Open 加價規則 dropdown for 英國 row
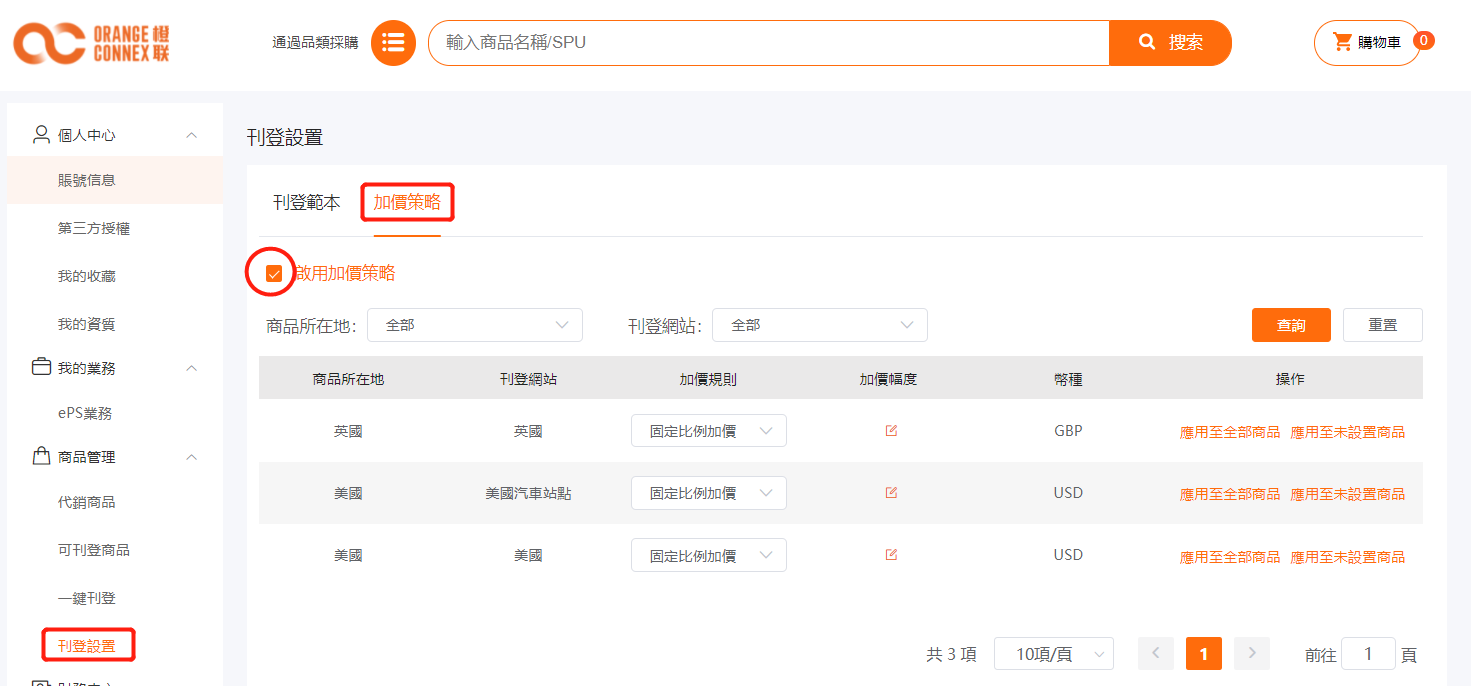This screenshot has width=1471, height=686. 708,431
